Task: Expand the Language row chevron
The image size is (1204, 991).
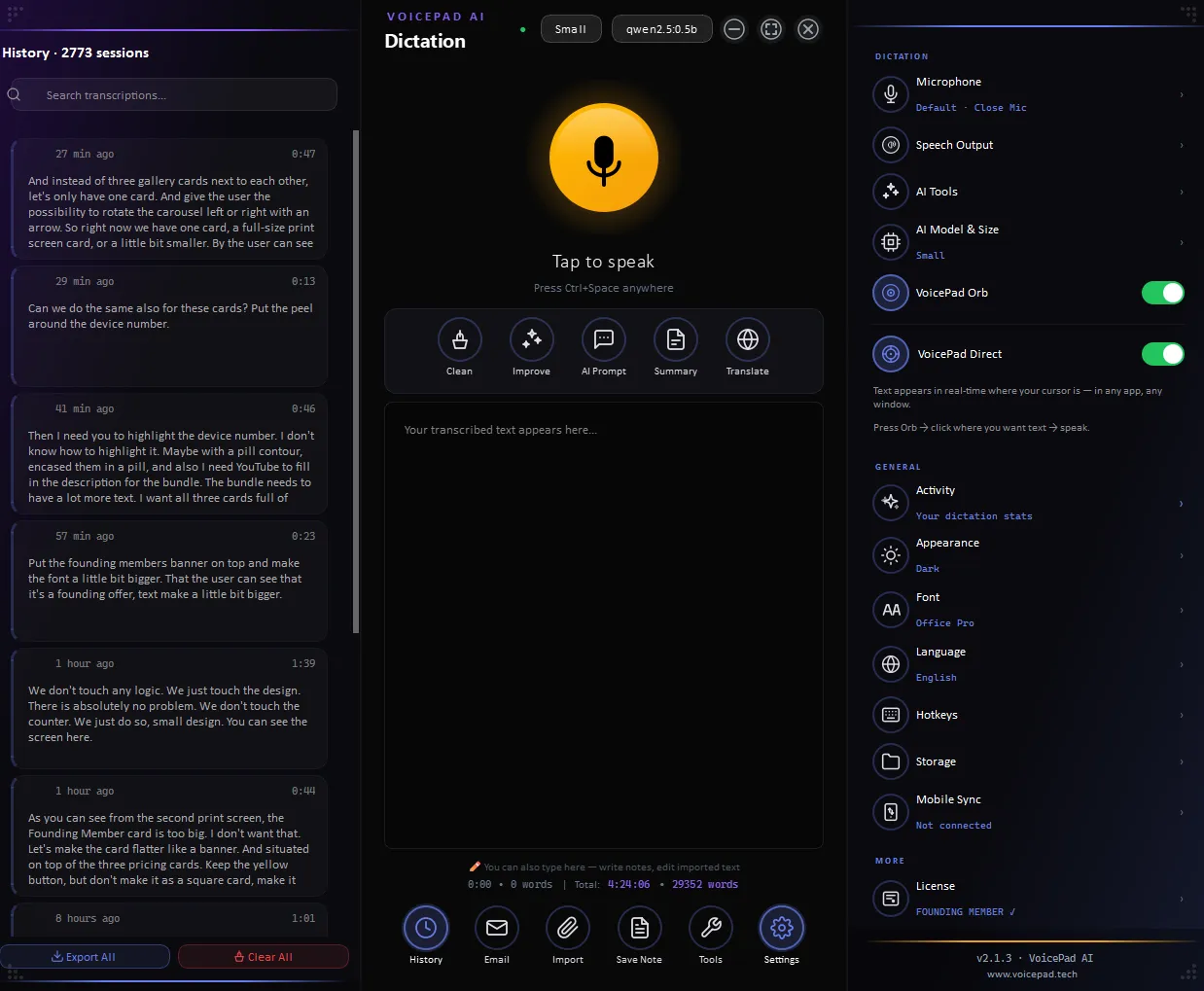Action: (1182, 664)
